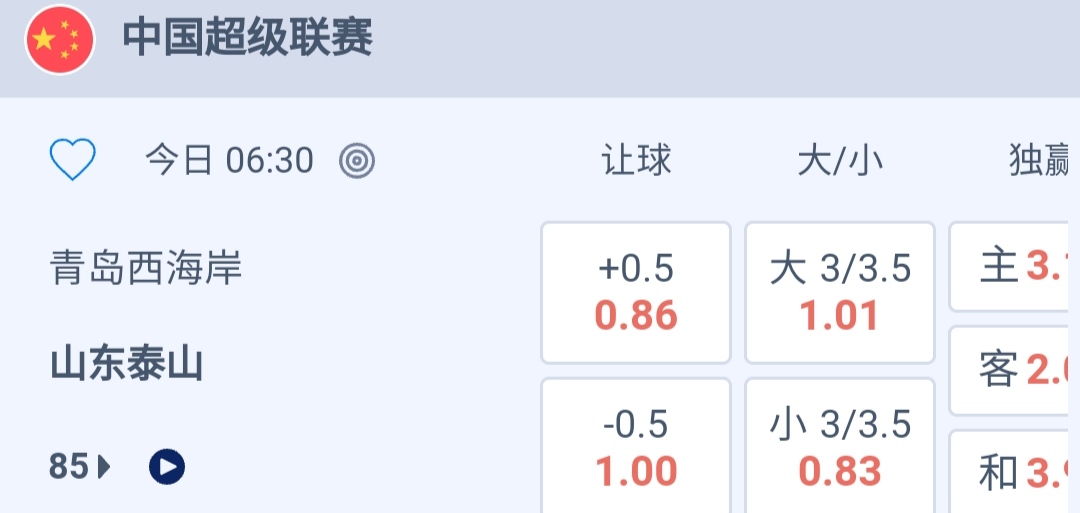Open the 85 additional markets count
Image resolution: width=1080 pixels, height=513 pixels.
pyautogui.click(x=69, y=466)
